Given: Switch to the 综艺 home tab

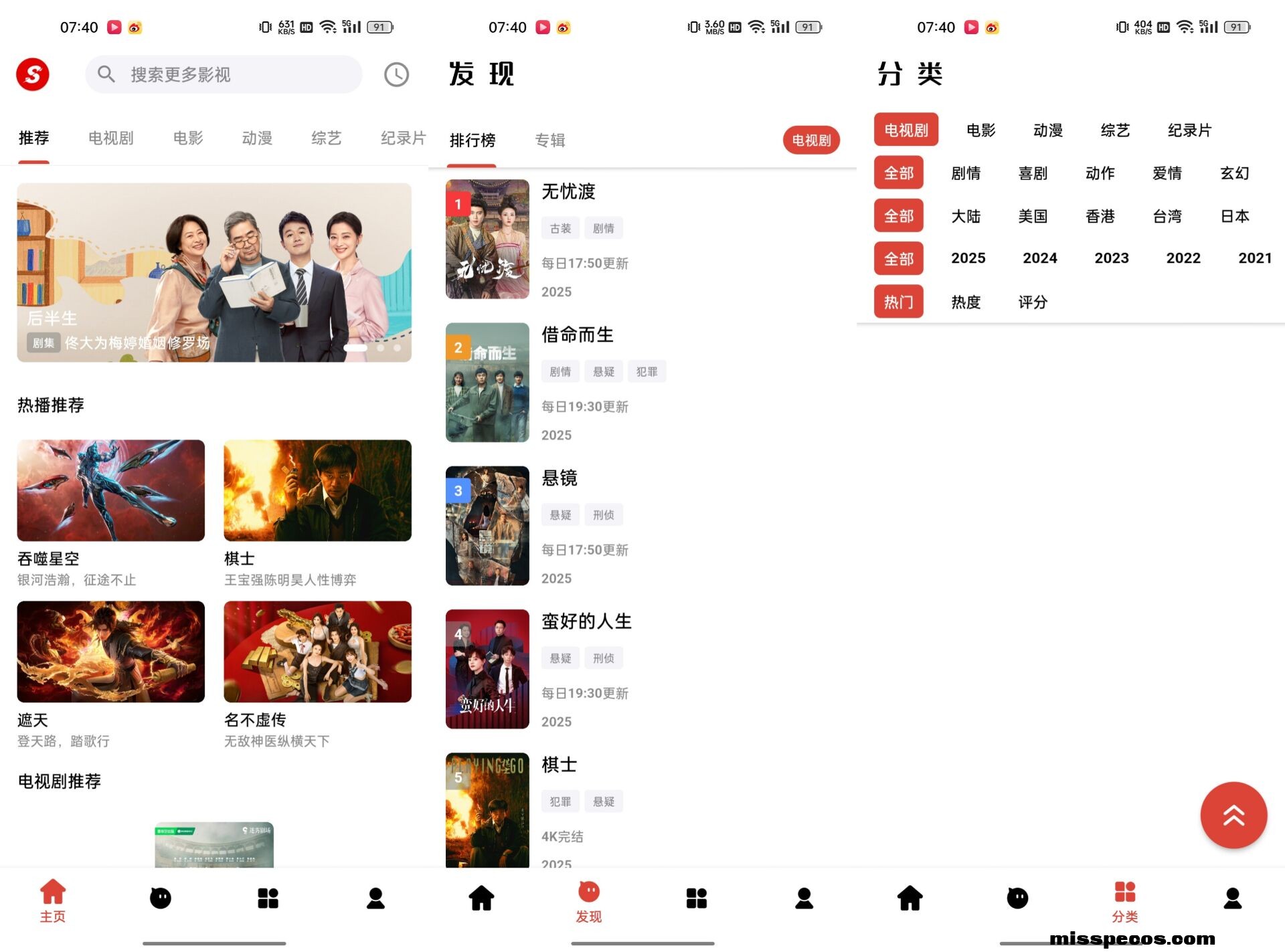Looking at the screenshot, I should click(x=326, y=138).
